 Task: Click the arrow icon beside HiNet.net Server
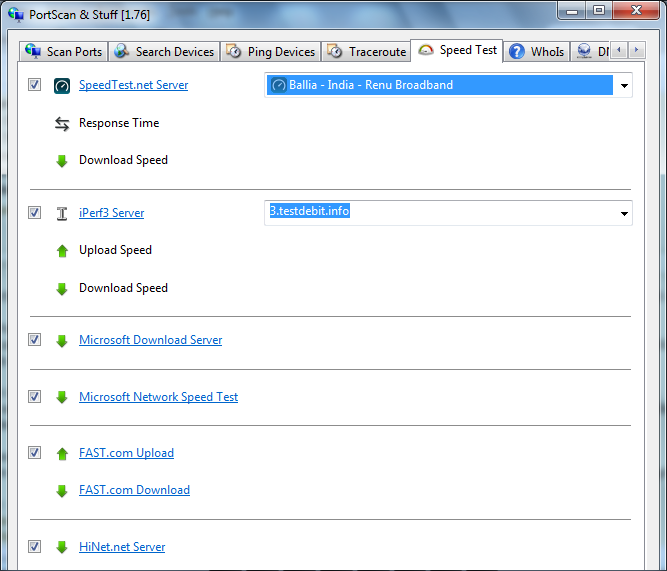click(x=62, y=547)
